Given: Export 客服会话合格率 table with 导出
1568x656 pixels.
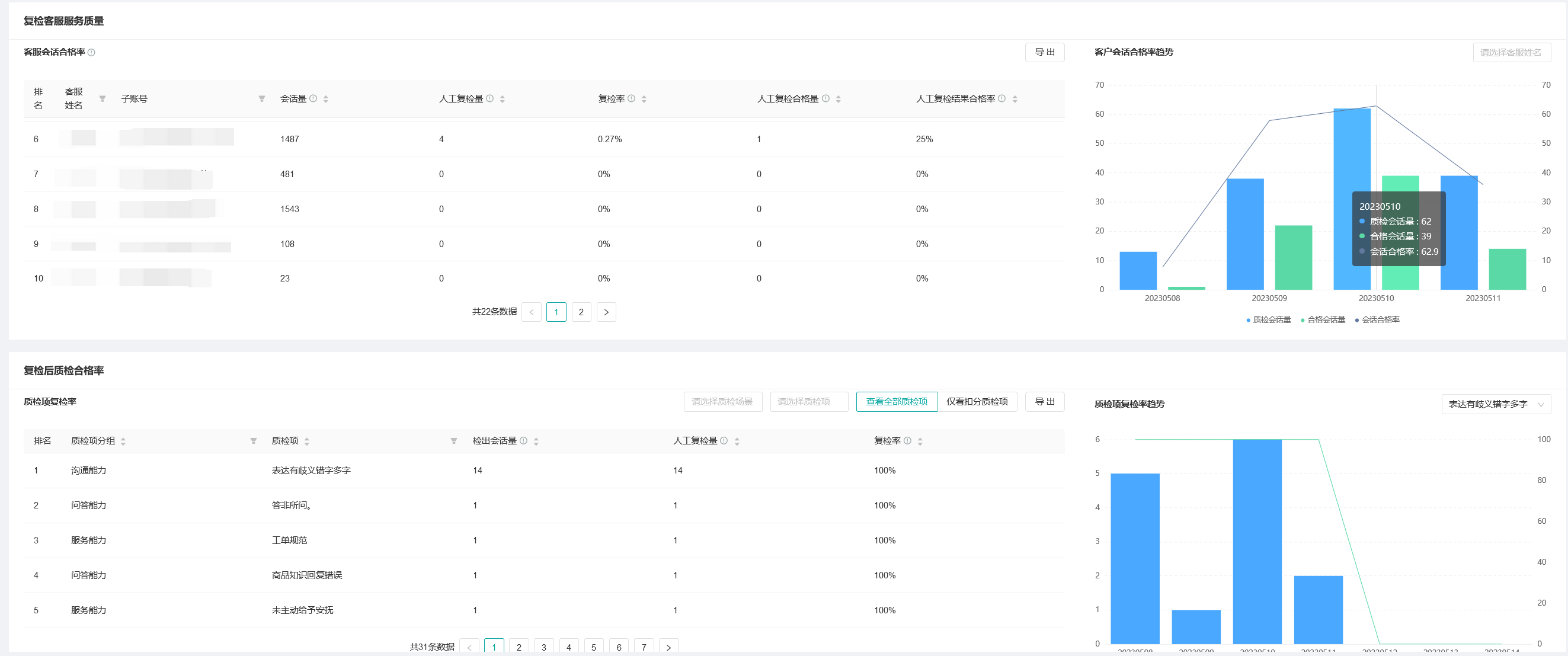Looking at the screenshot, I should point(1045,52).
